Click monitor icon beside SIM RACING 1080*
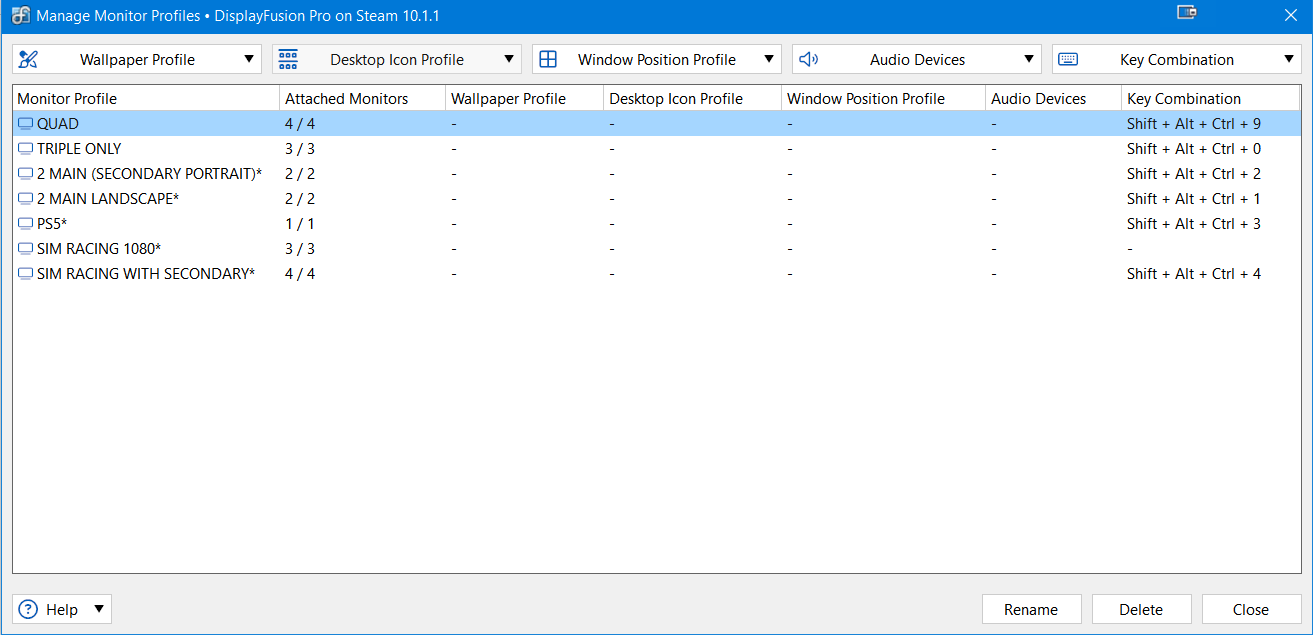 point(25,249)
